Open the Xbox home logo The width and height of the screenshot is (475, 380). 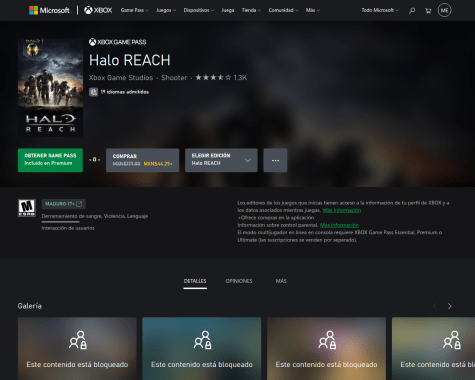(98, 10)
